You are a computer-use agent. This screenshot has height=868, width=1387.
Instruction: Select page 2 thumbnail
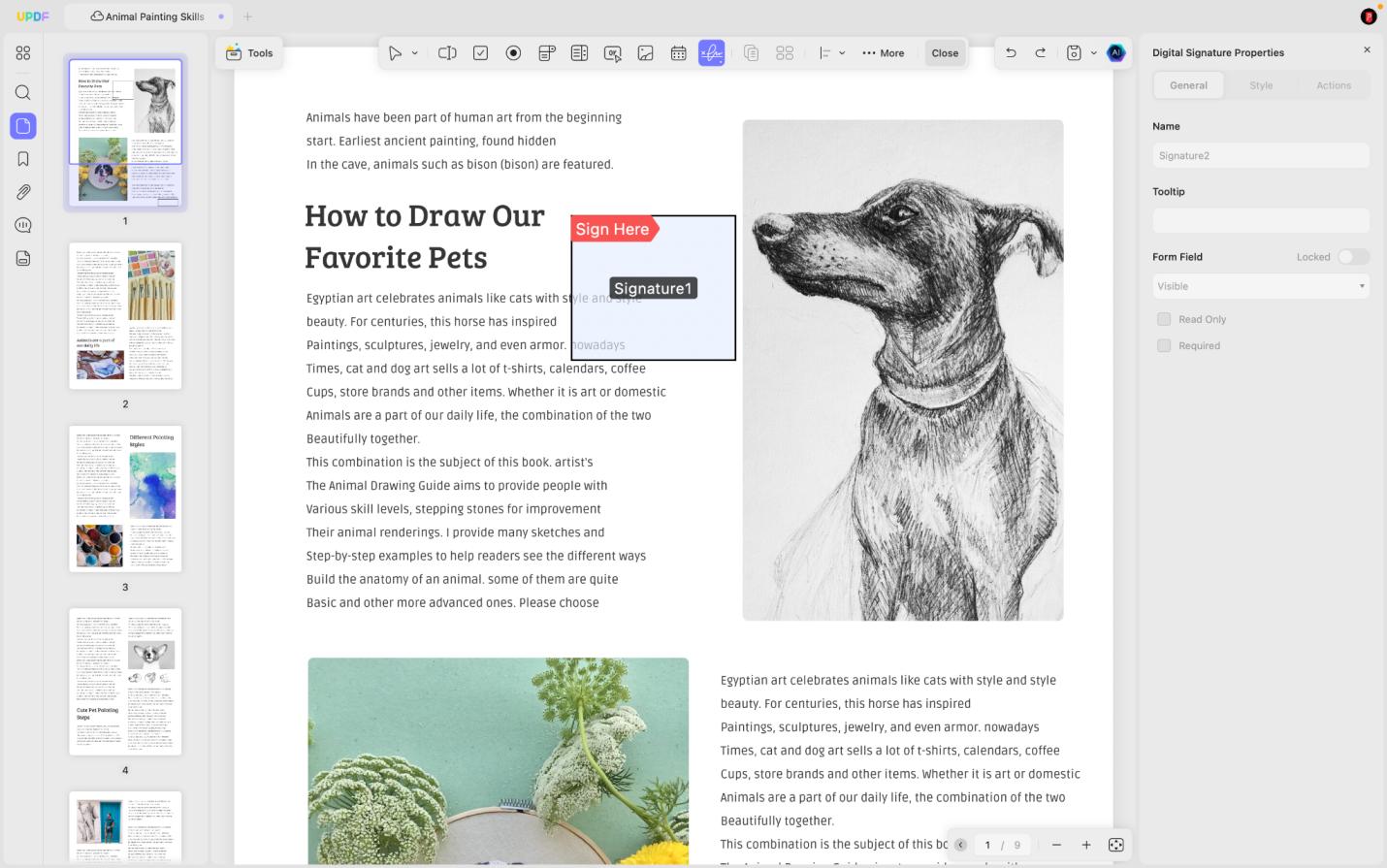(x=125, y=315)
